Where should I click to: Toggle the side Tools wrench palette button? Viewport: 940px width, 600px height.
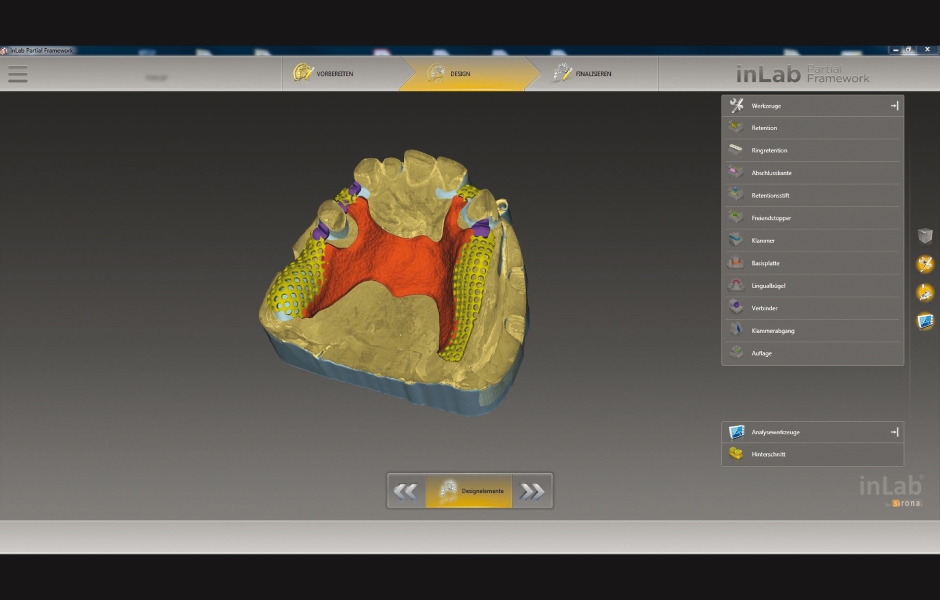[x=925, y=264]
